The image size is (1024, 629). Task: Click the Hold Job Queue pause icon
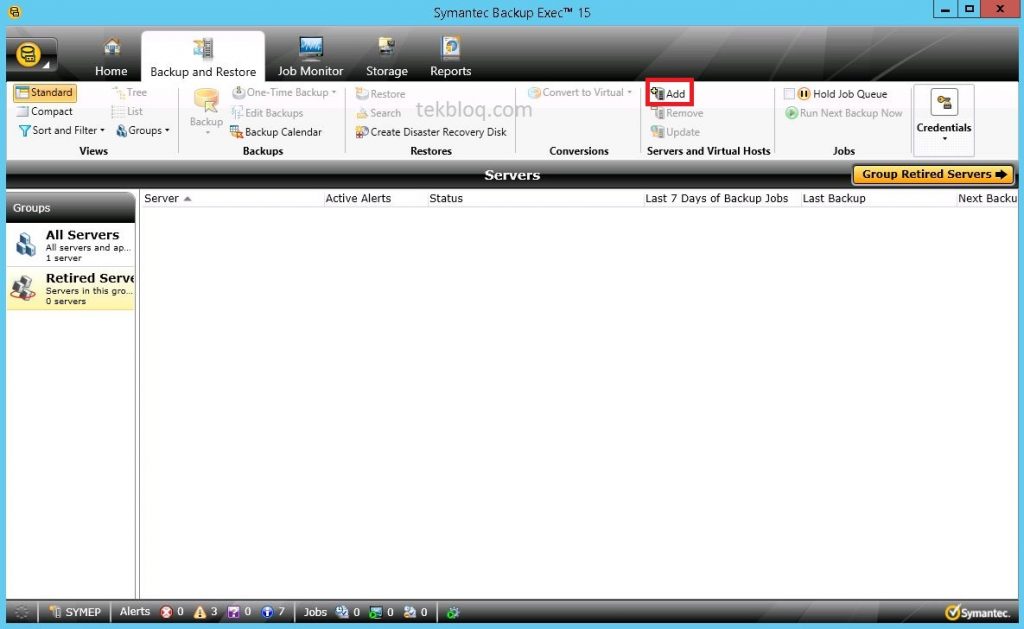(x=804, y=94)
